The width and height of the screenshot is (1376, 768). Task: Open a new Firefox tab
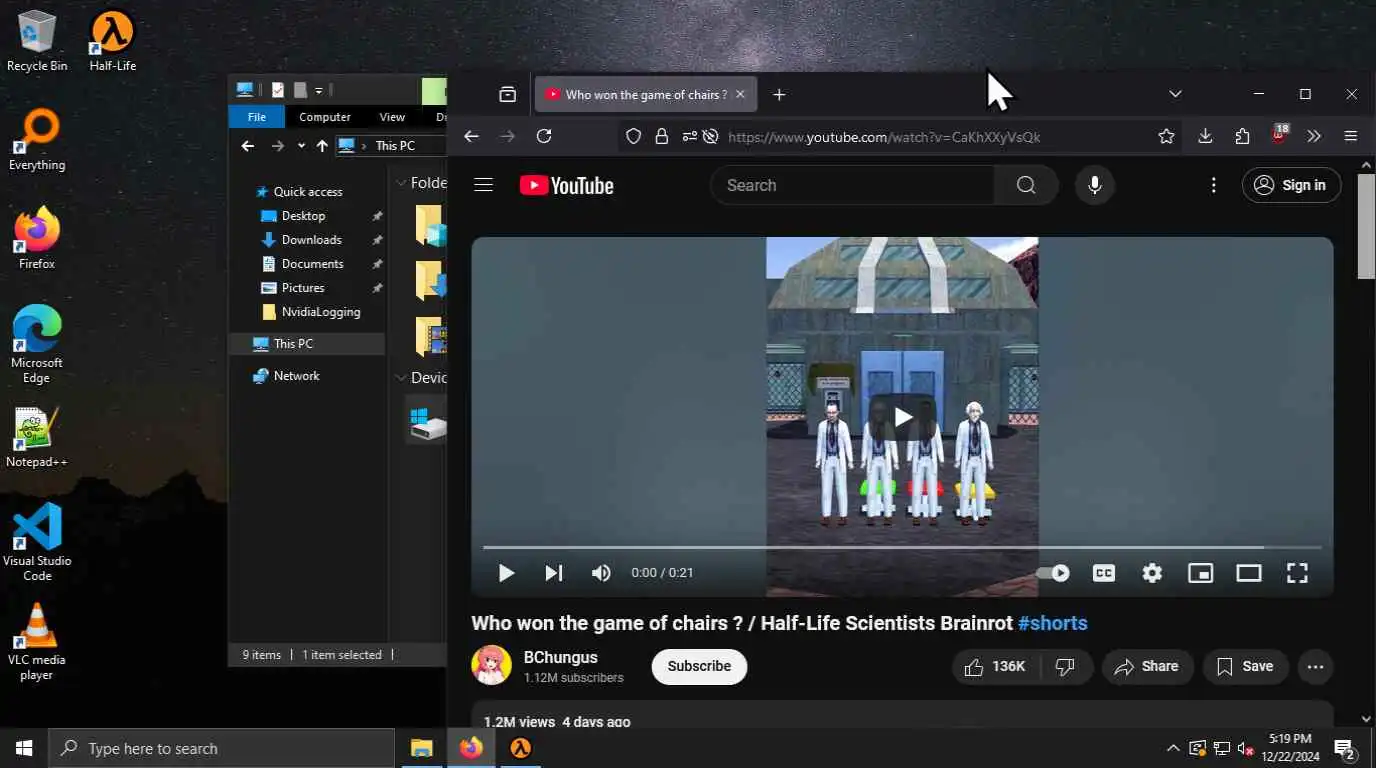[779, 94]
